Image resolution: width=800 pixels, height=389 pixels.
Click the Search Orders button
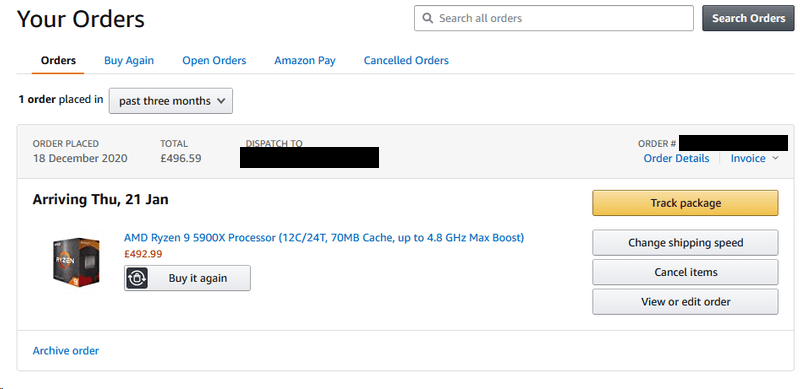[748, 18]
